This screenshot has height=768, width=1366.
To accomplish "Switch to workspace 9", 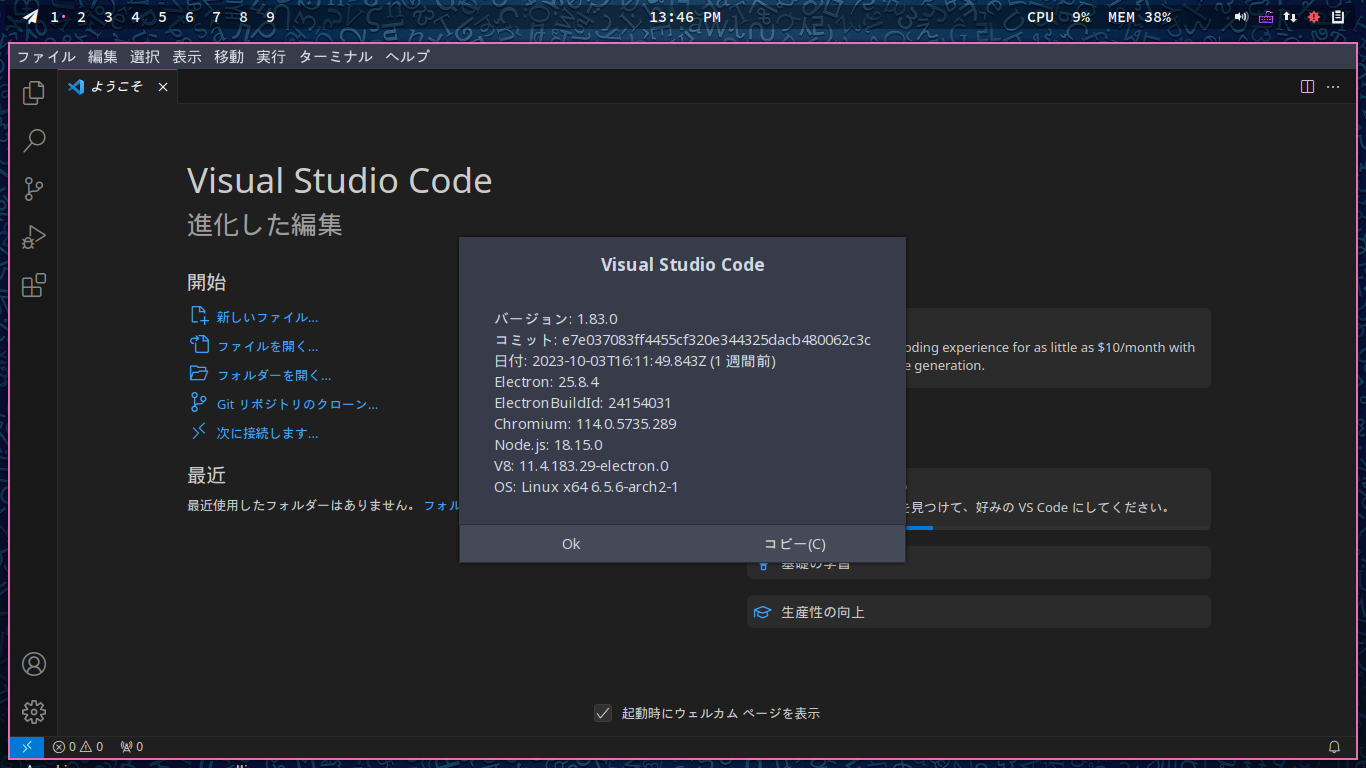I will 271,17.
